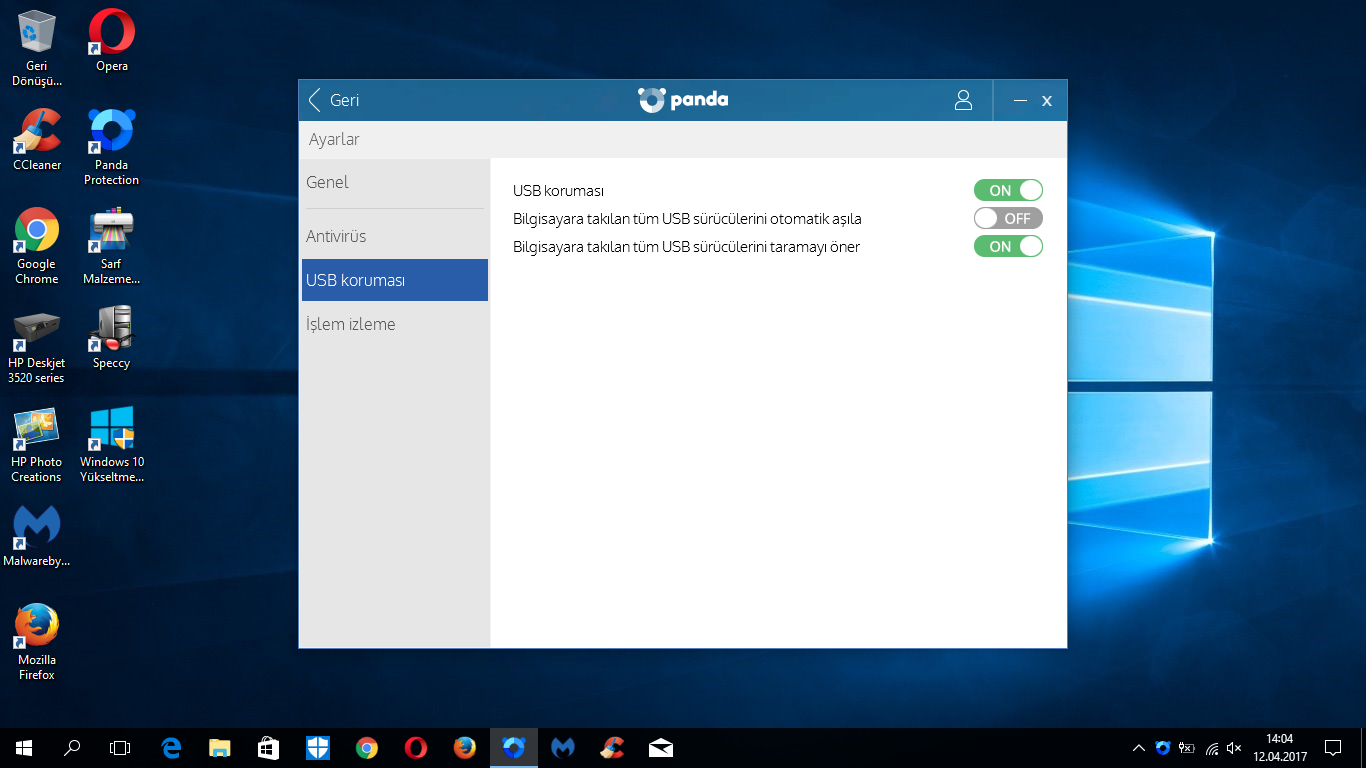Launch Firefox from the taskbar
Screen dimensions: 1366x768
pyautogui.click(x=465, y=748)
